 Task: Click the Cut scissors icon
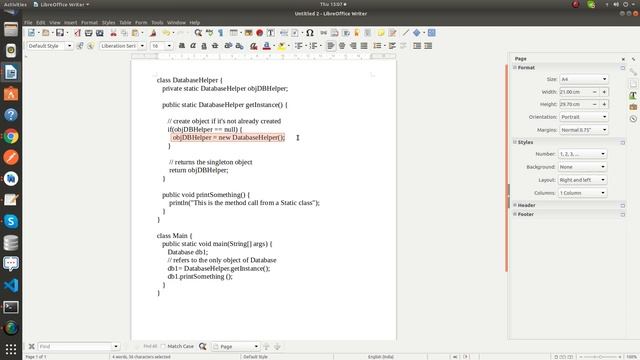click(x=113, y=33)
